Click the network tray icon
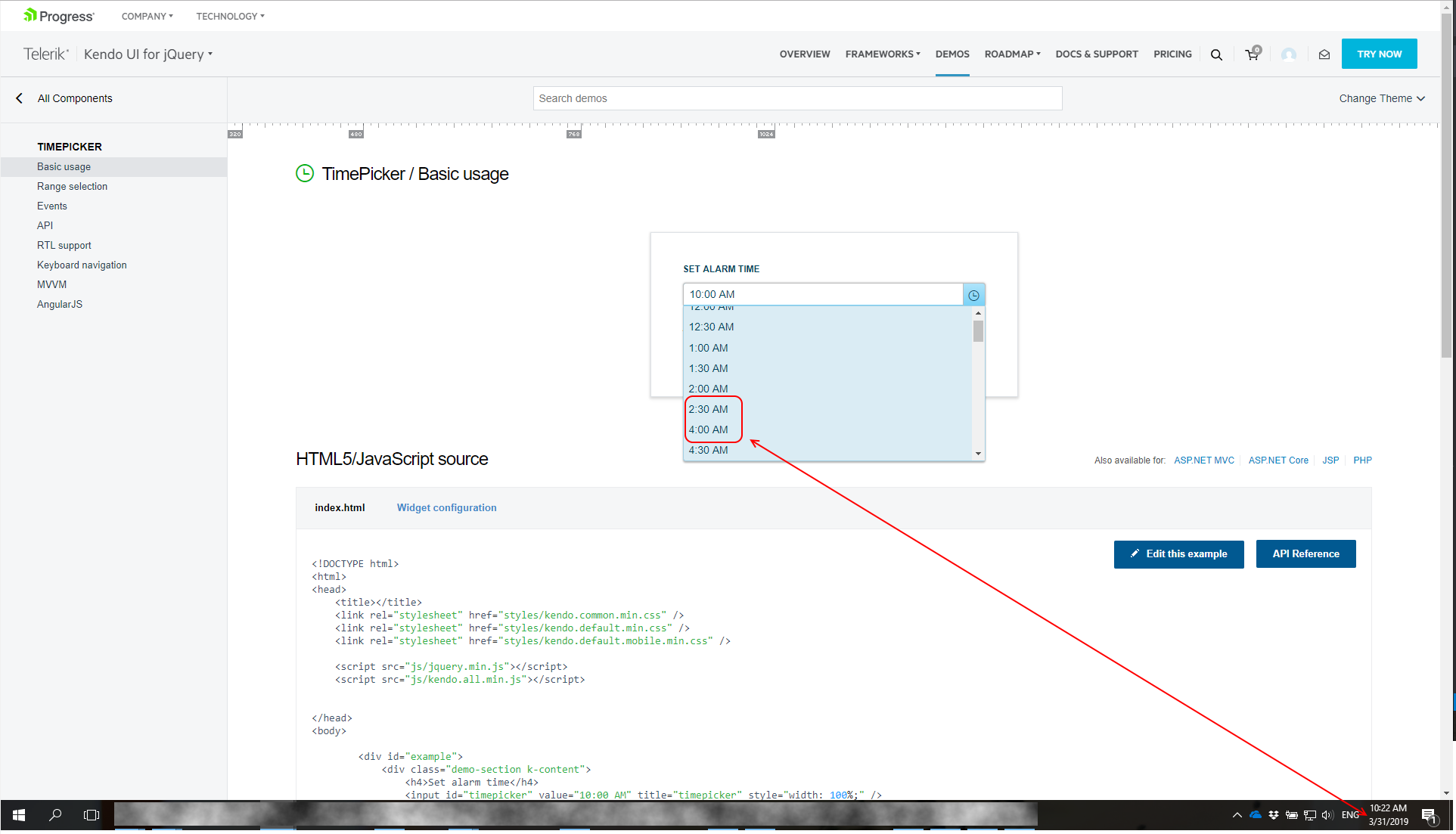Viewport: 1456px width, 834px height. click(x=1310, y=815)
